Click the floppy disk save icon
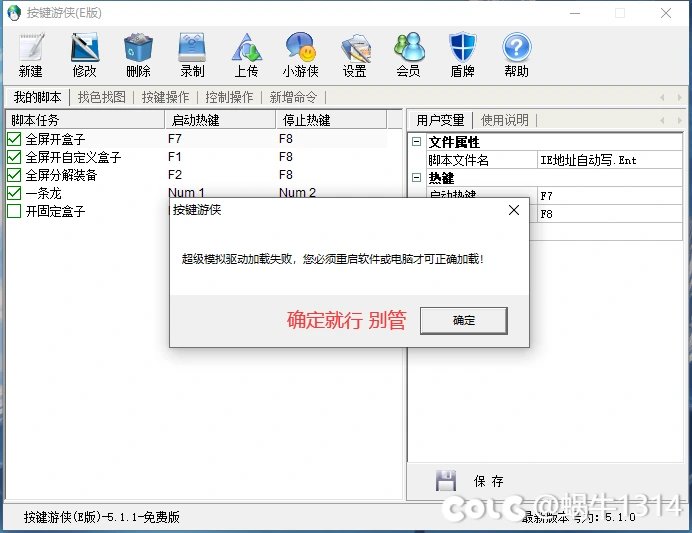The height and width of the screenshot is (533, 692). pos(446,480)
